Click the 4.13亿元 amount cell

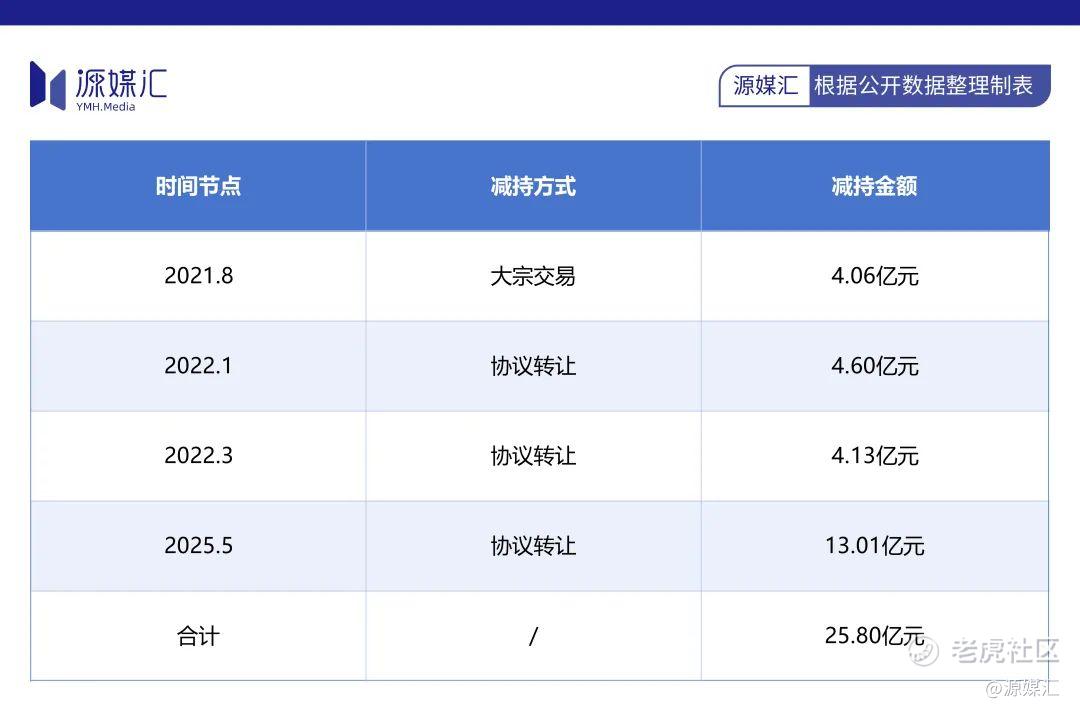point(875,456)
